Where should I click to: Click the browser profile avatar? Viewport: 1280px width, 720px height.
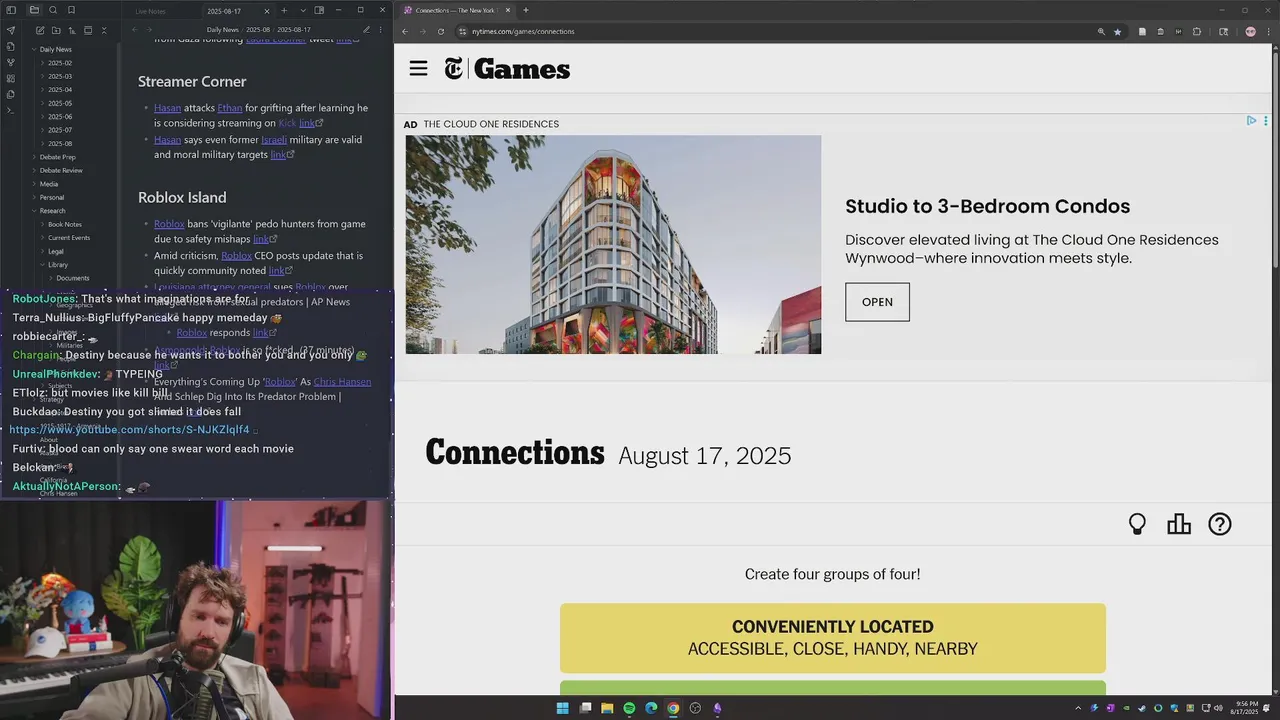click(1250, 31)
